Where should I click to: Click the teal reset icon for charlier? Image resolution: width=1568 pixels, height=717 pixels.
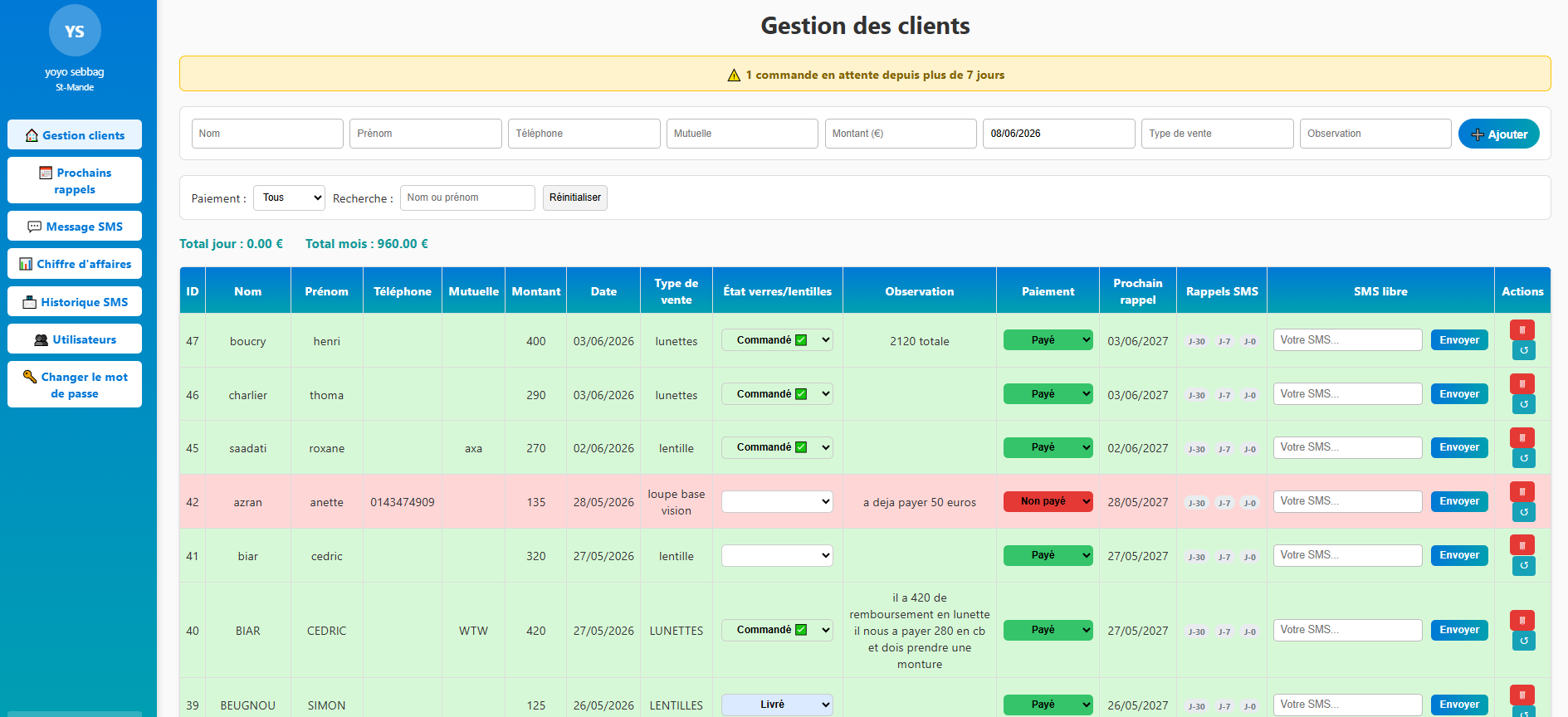point(1523,404)
